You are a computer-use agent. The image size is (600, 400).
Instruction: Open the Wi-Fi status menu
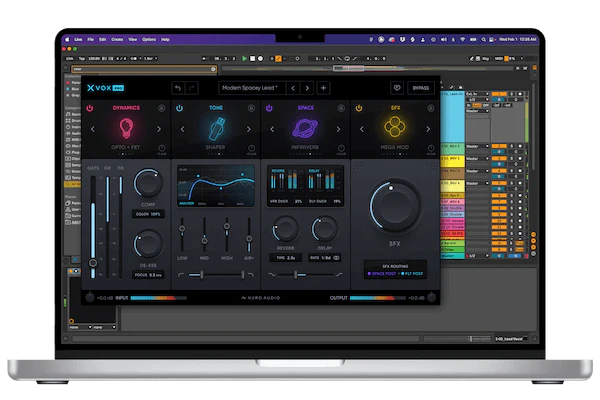[463, 39]
